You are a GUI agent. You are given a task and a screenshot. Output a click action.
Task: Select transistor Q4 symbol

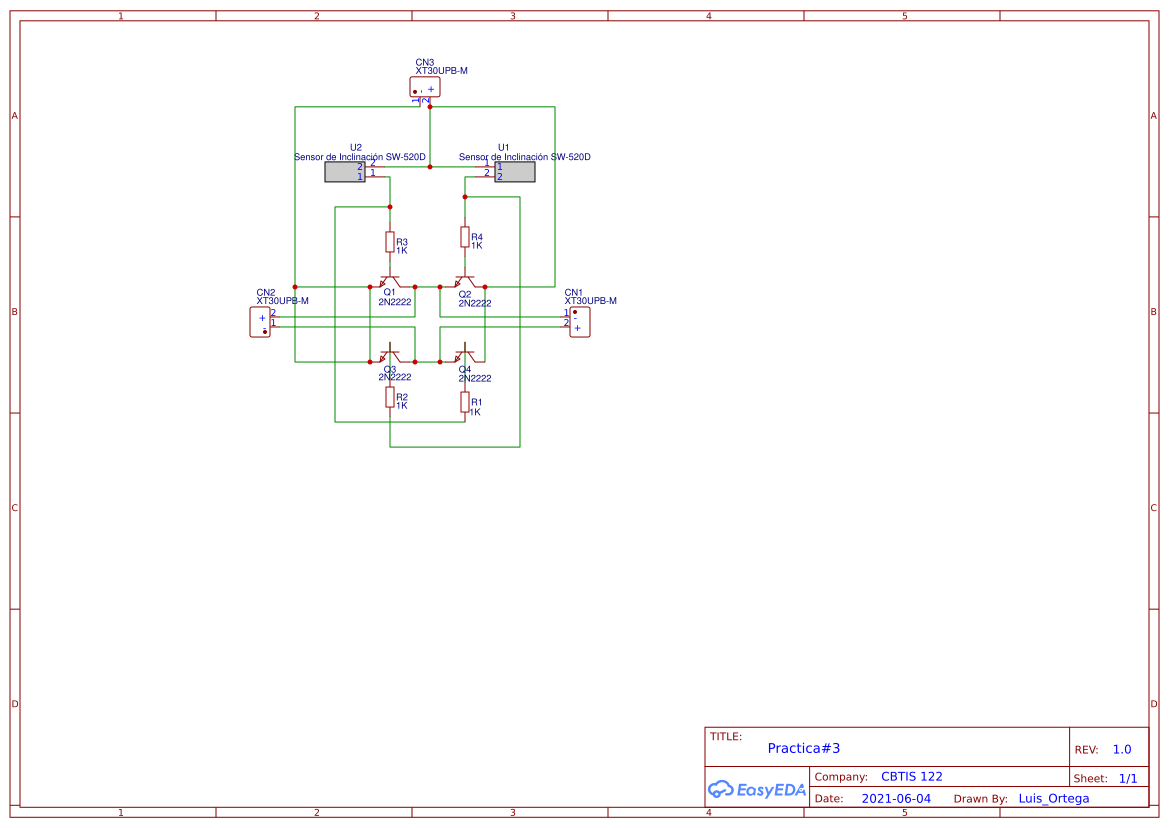point(465,355)
